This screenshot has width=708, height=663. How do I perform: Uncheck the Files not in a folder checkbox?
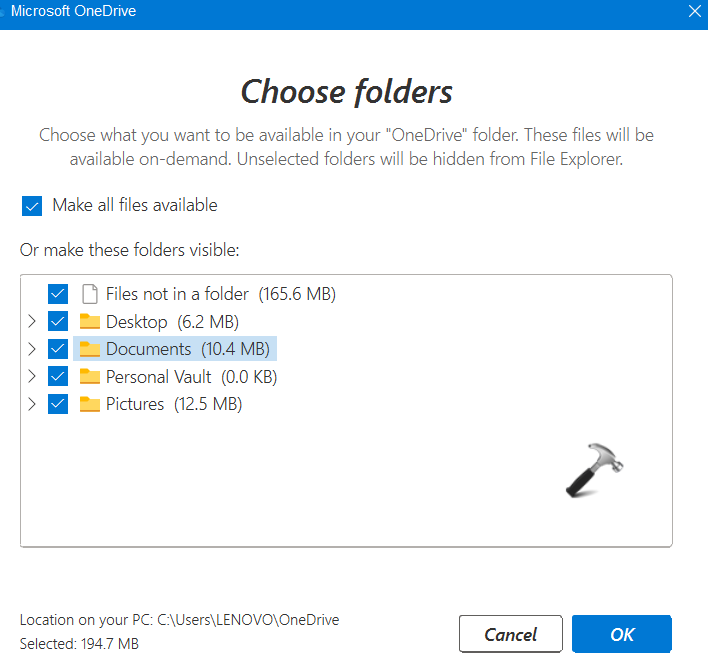coord(58,294)
